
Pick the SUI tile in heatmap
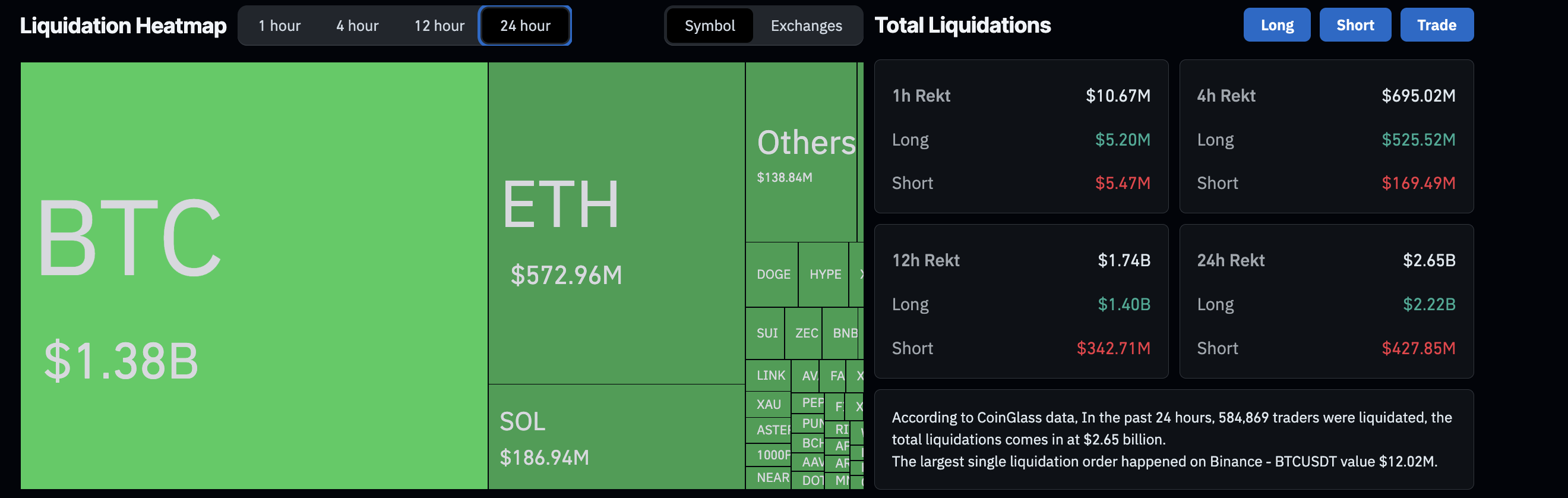click(x=765, y=333)
